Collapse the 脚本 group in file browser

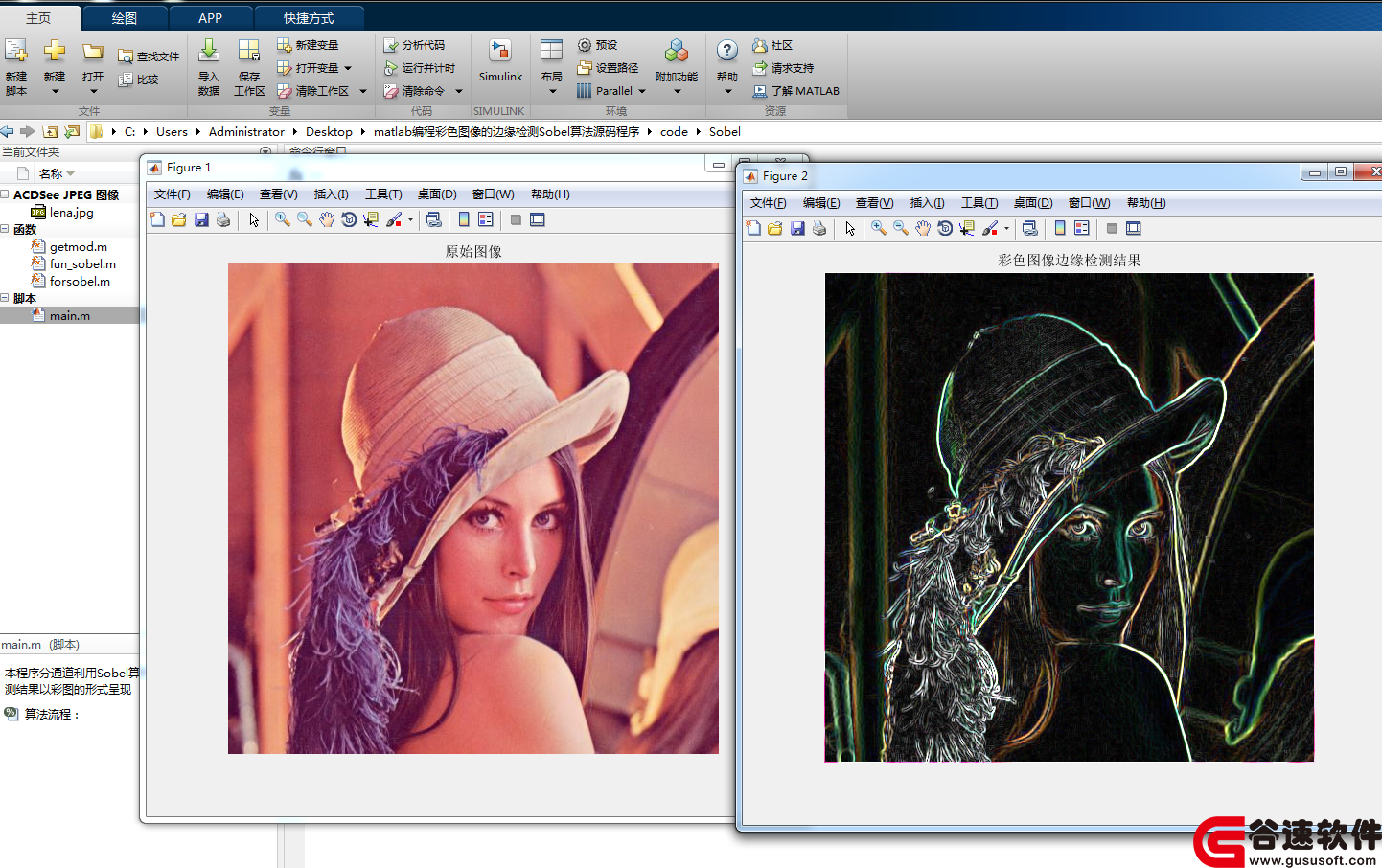point(5,298)
